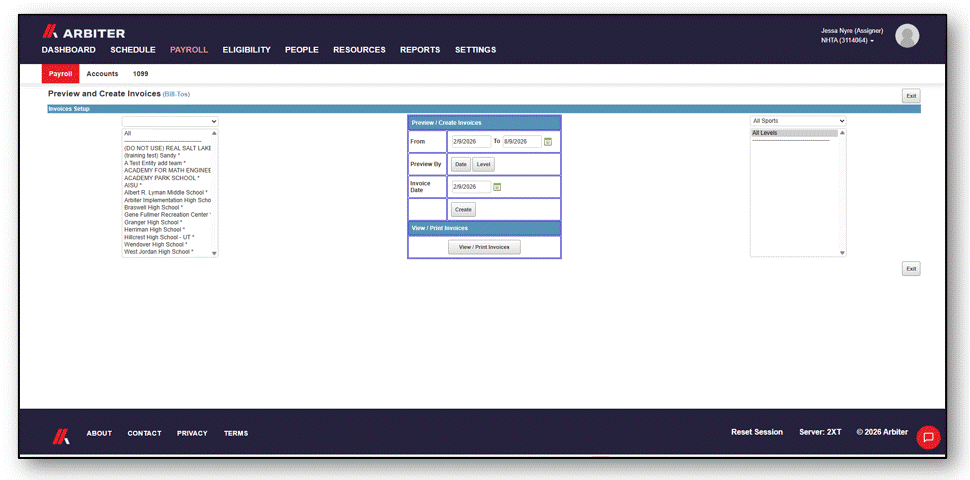Open the TERMS footer link
Image resolution: width=970 pixels, height=480 pixels.
pos(236,434)
